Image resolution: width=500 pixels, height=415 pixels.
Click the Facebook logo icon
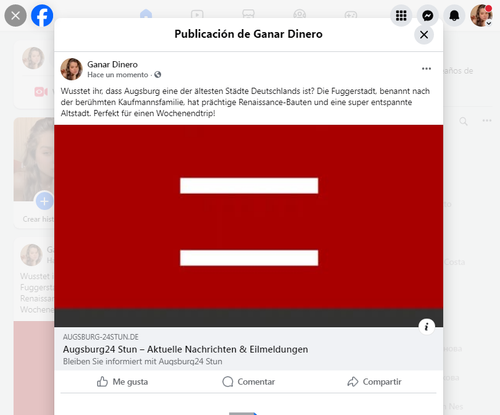(x=42, y=16)
